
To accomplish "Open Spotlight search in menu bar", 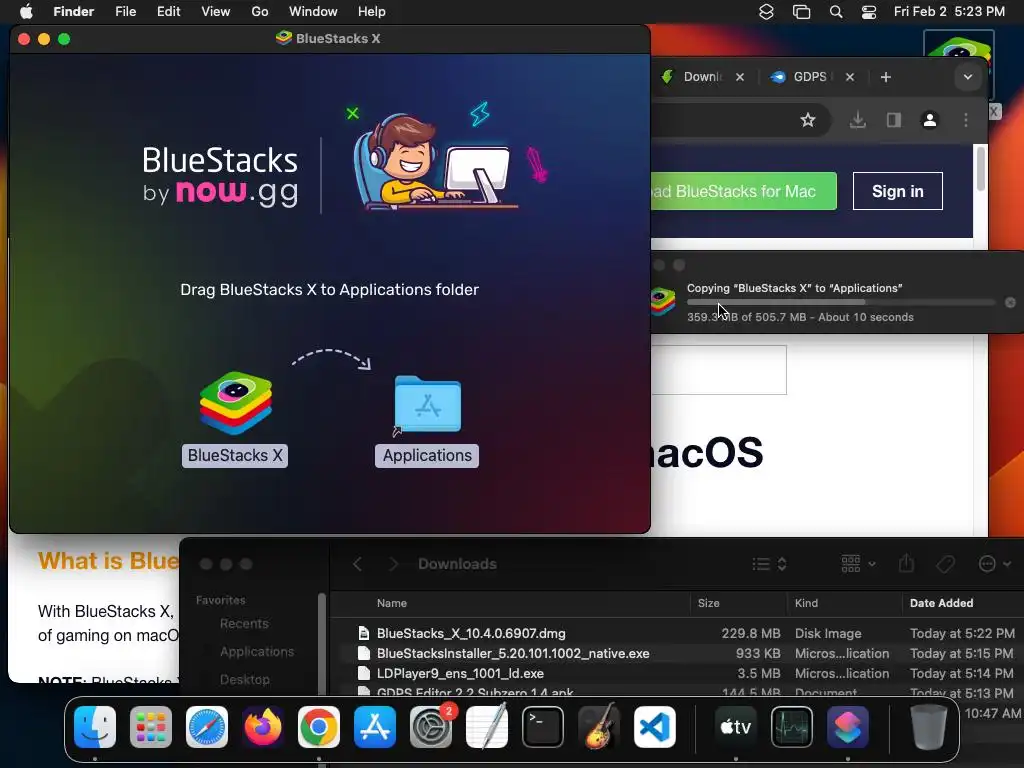I will (x=836, y=12).
